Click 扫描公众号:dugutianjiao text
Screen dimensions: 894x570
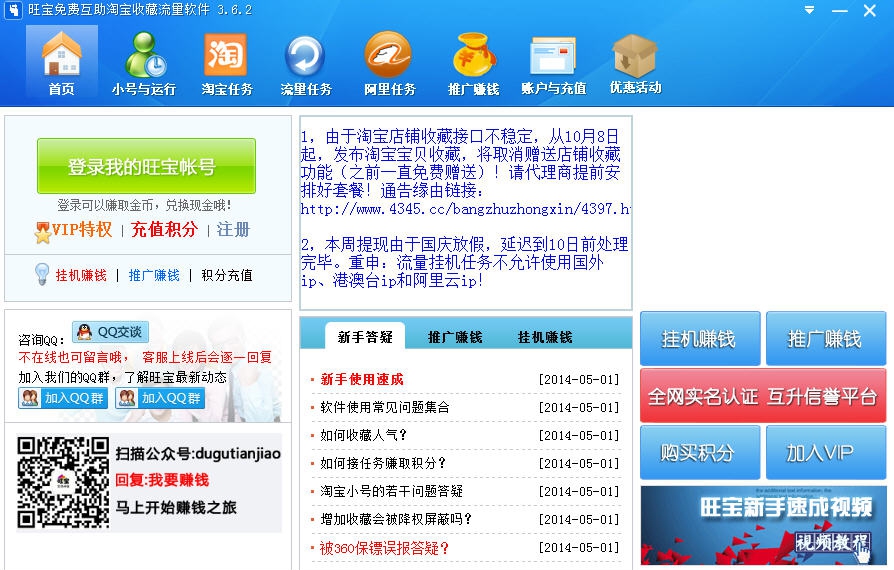point(198,454)
